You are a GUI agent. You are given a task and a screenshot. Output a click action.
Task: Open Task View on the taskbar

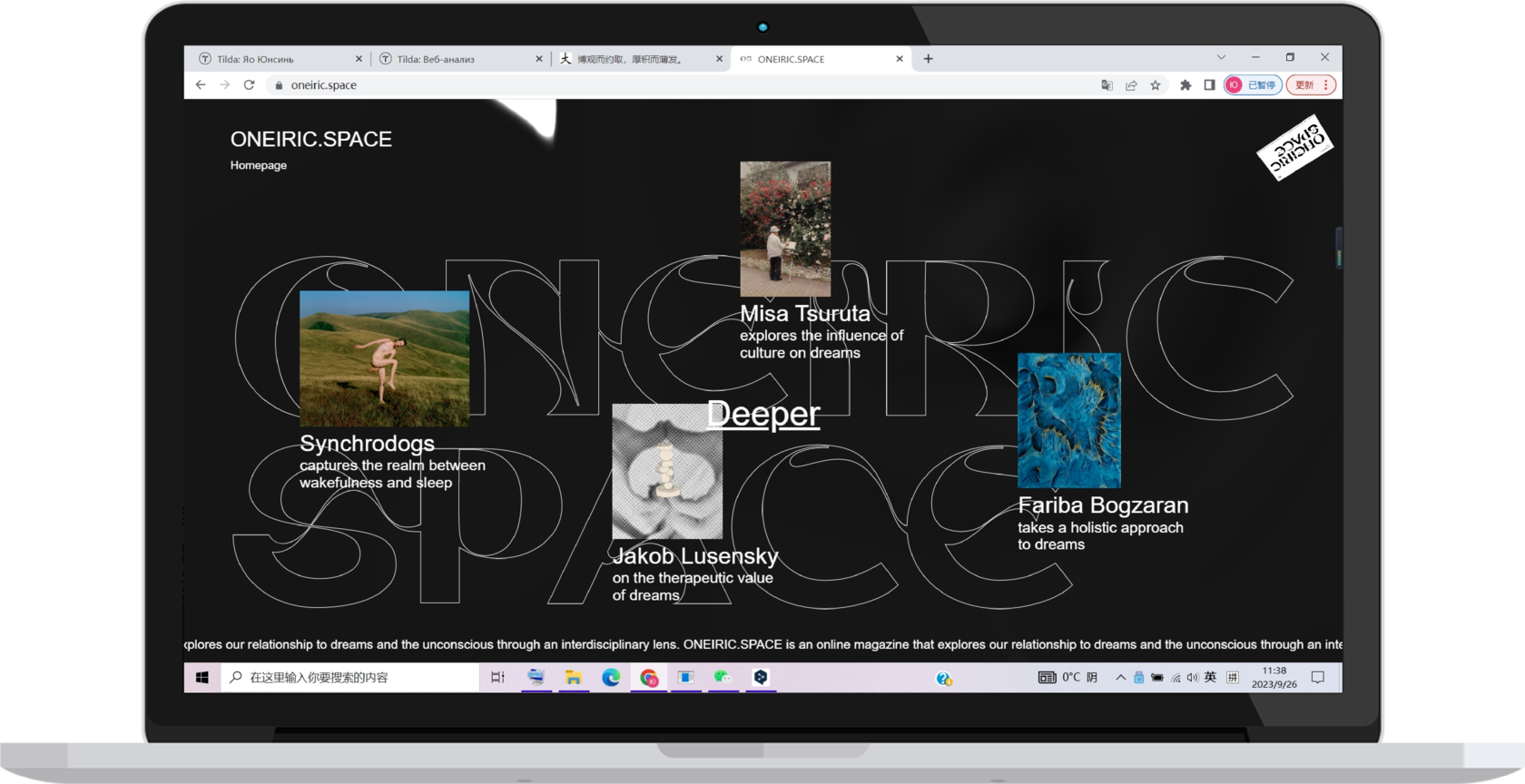(497, 678)
